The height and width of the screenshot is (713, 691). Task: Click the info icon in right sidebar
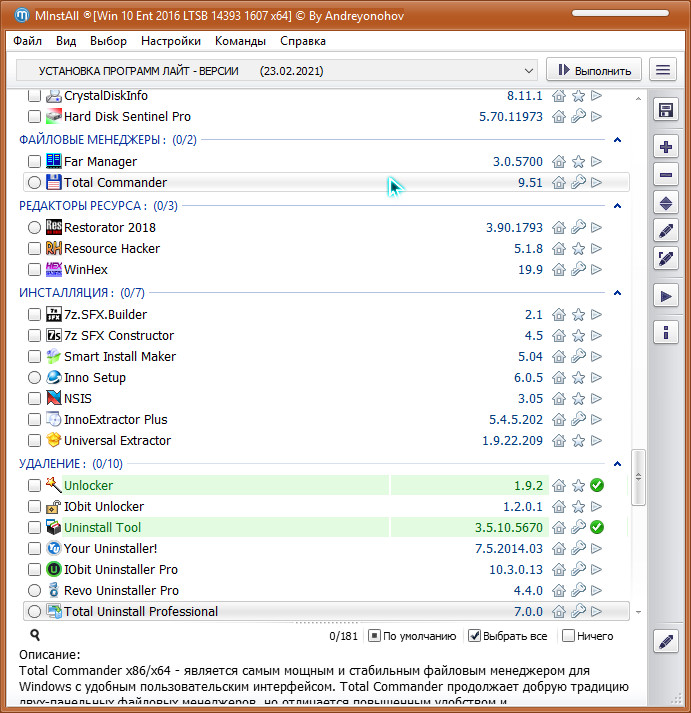click(x=666, y=332)
